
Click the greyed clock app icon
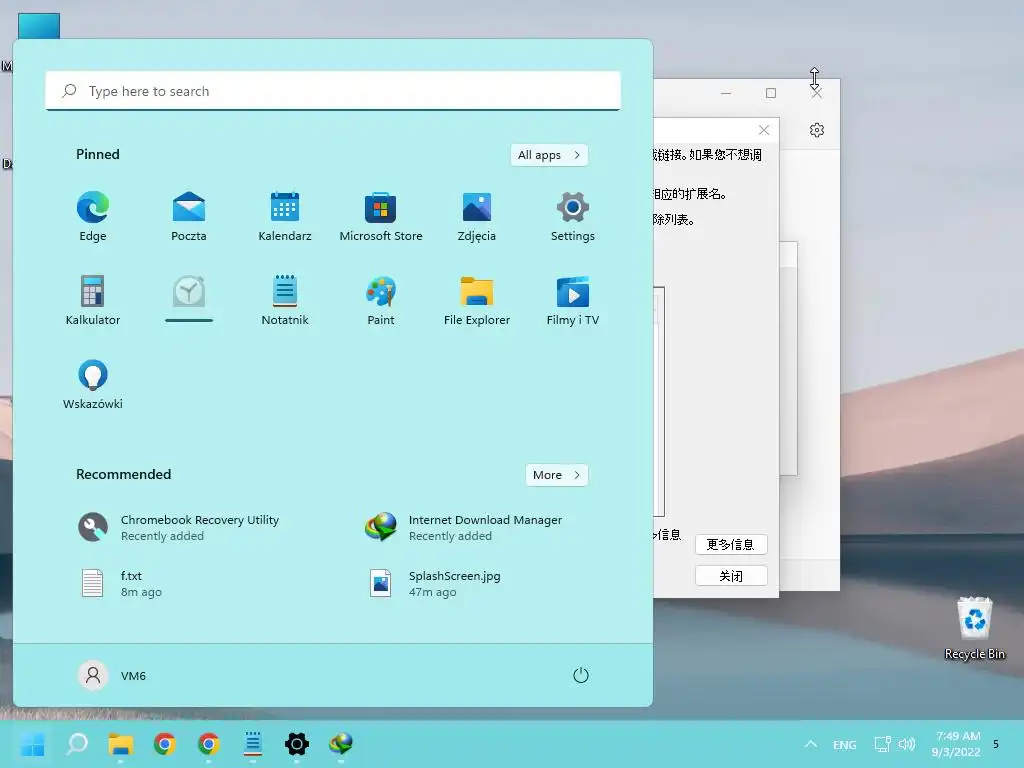[x=189, y=292]
